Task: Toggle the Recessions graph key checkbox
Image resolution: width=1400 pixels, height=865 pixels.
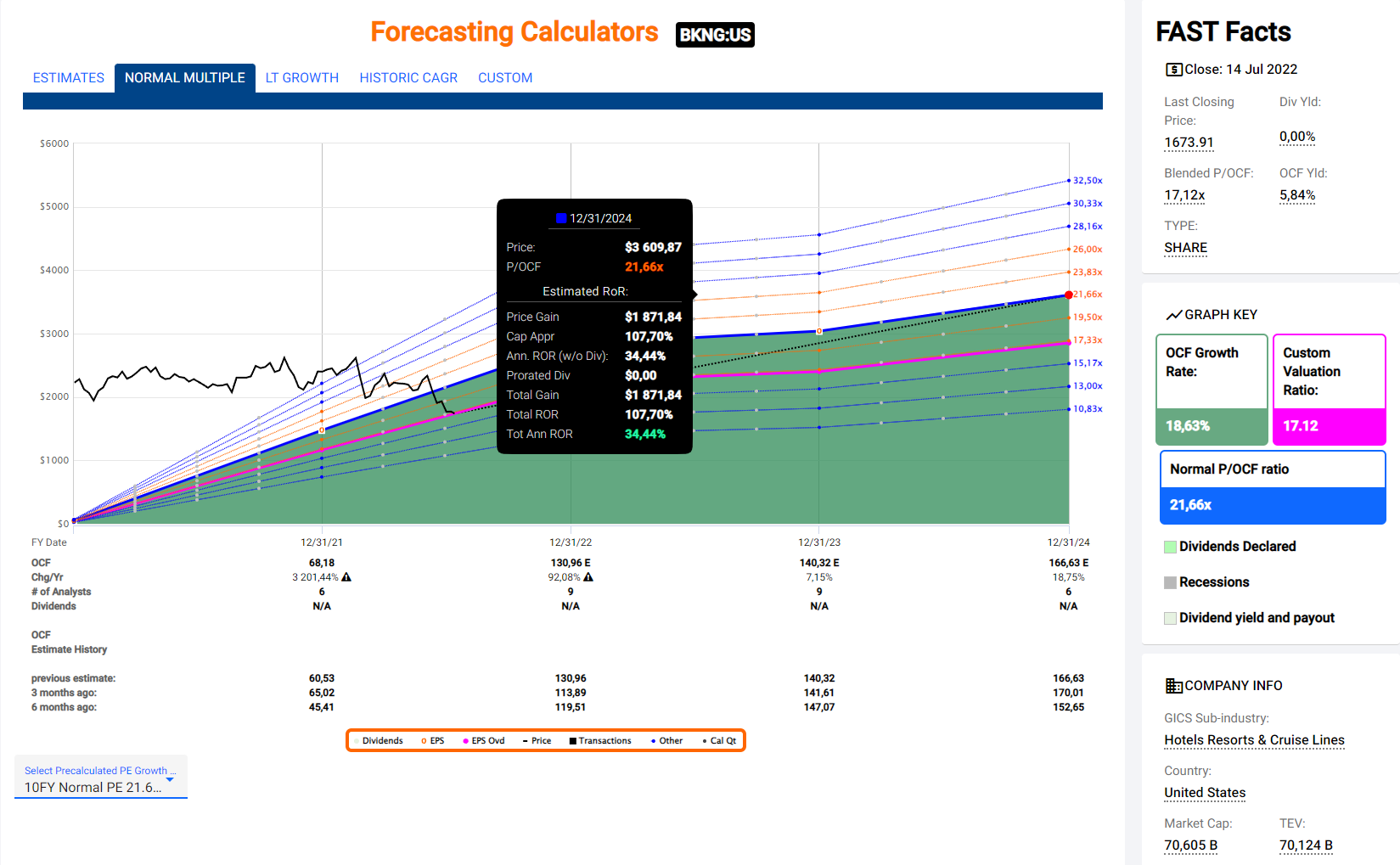Action: pos(1170,582)
